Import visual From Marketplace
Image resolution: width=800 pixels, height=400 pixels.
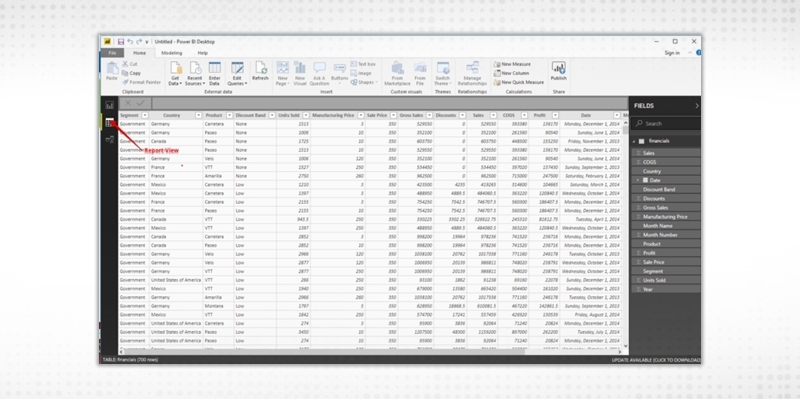coord(397,73)
